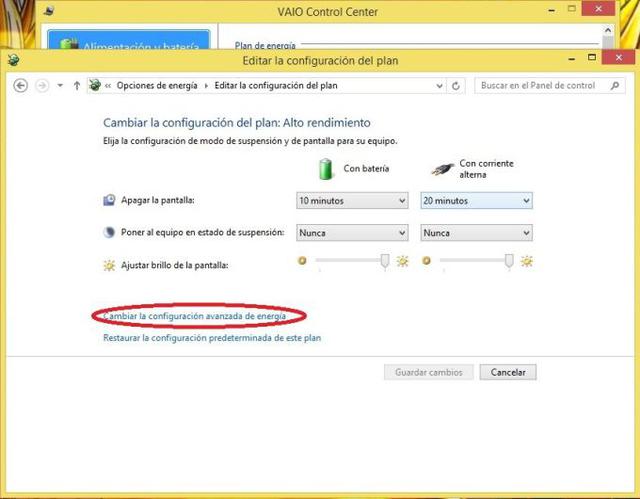
Task: Open the AC screen-off dropdown showing 20 minutos
Action: pos(476,201)
